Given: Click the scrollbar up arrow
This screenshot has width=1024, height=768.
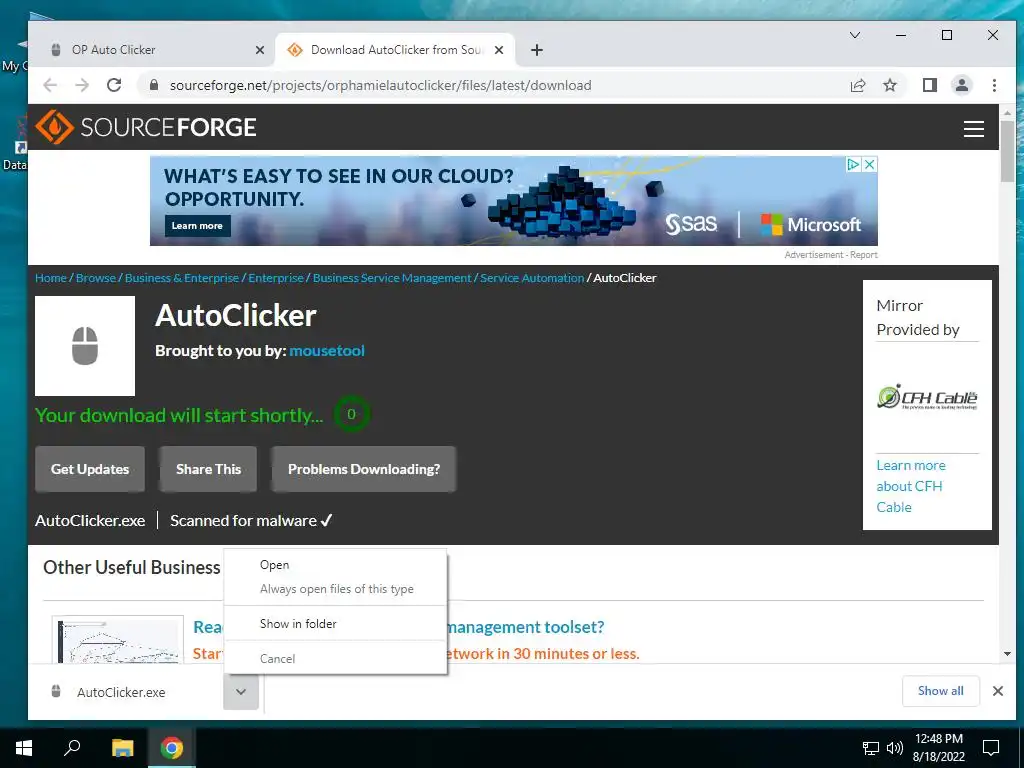Looking at the screenshot, I should 1007,113.
